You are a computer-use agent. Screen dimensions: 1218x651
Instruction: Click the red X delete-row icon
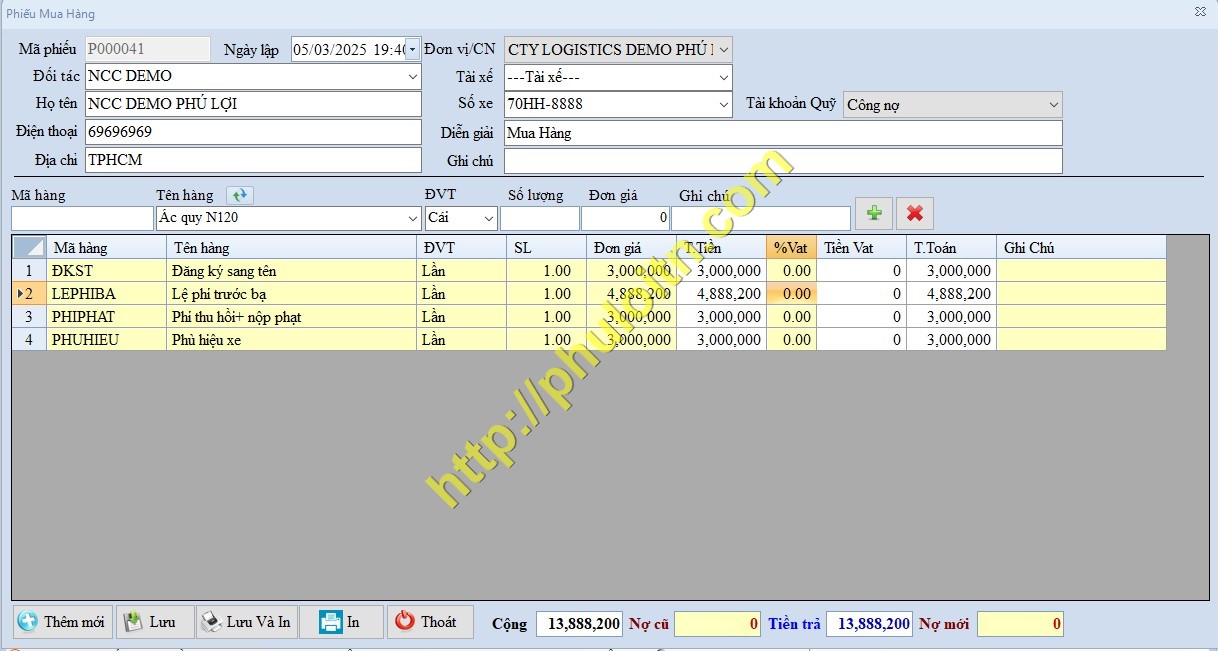coord(914,213)
